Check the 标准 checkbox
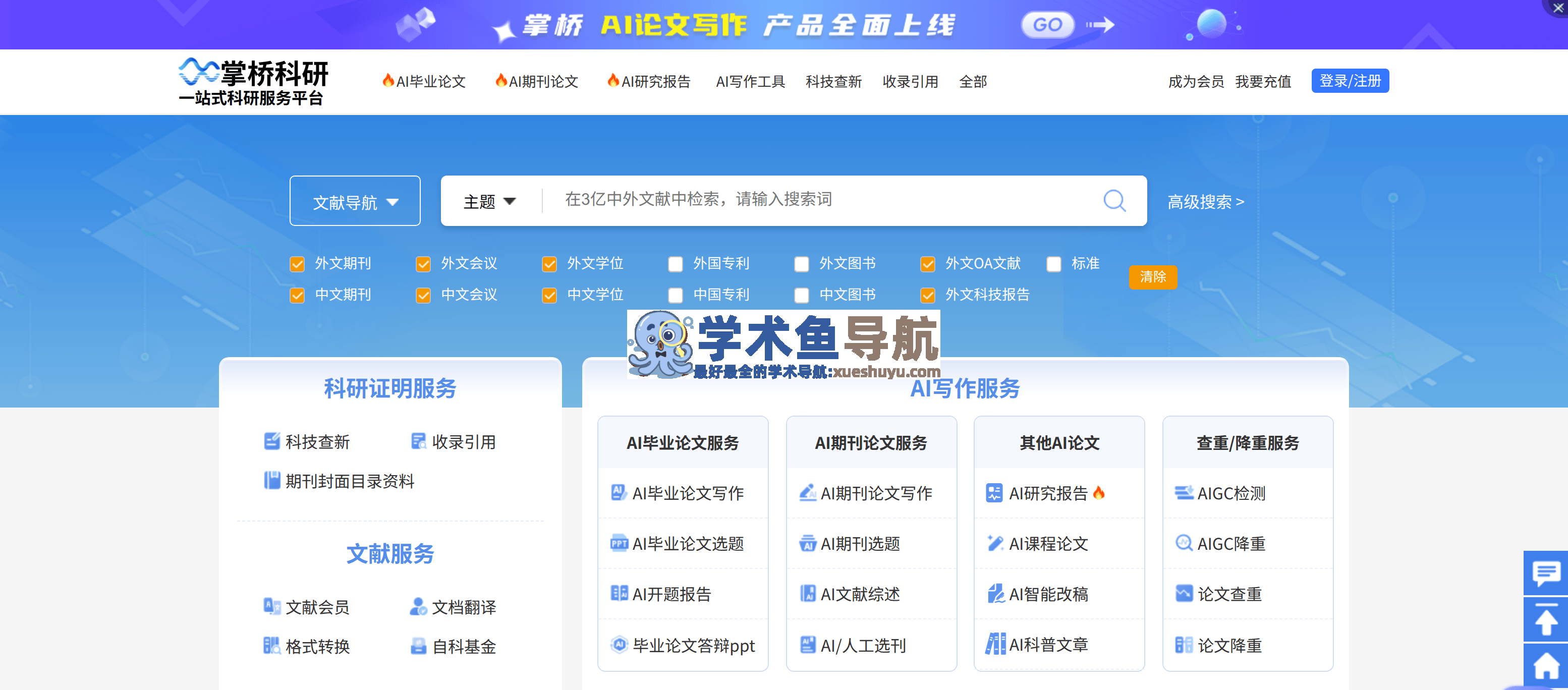 (x=1053, y=264)
